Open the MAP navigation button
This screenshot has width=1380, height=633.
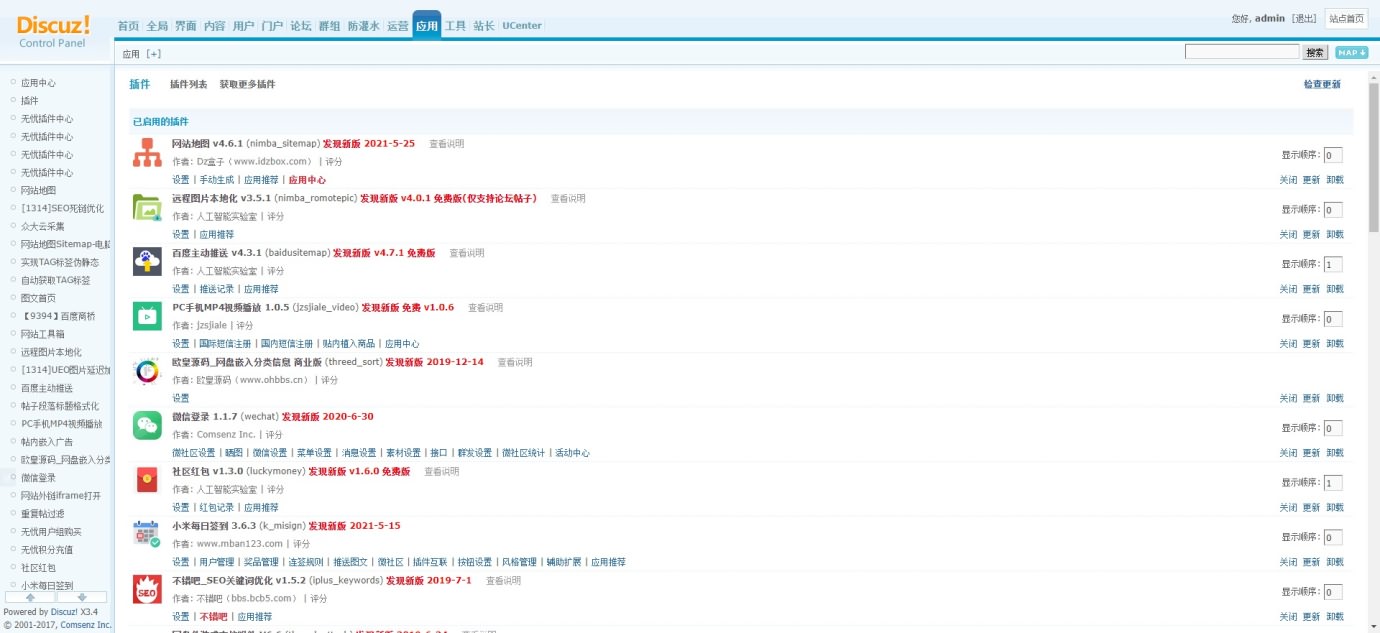[1351, 53]
